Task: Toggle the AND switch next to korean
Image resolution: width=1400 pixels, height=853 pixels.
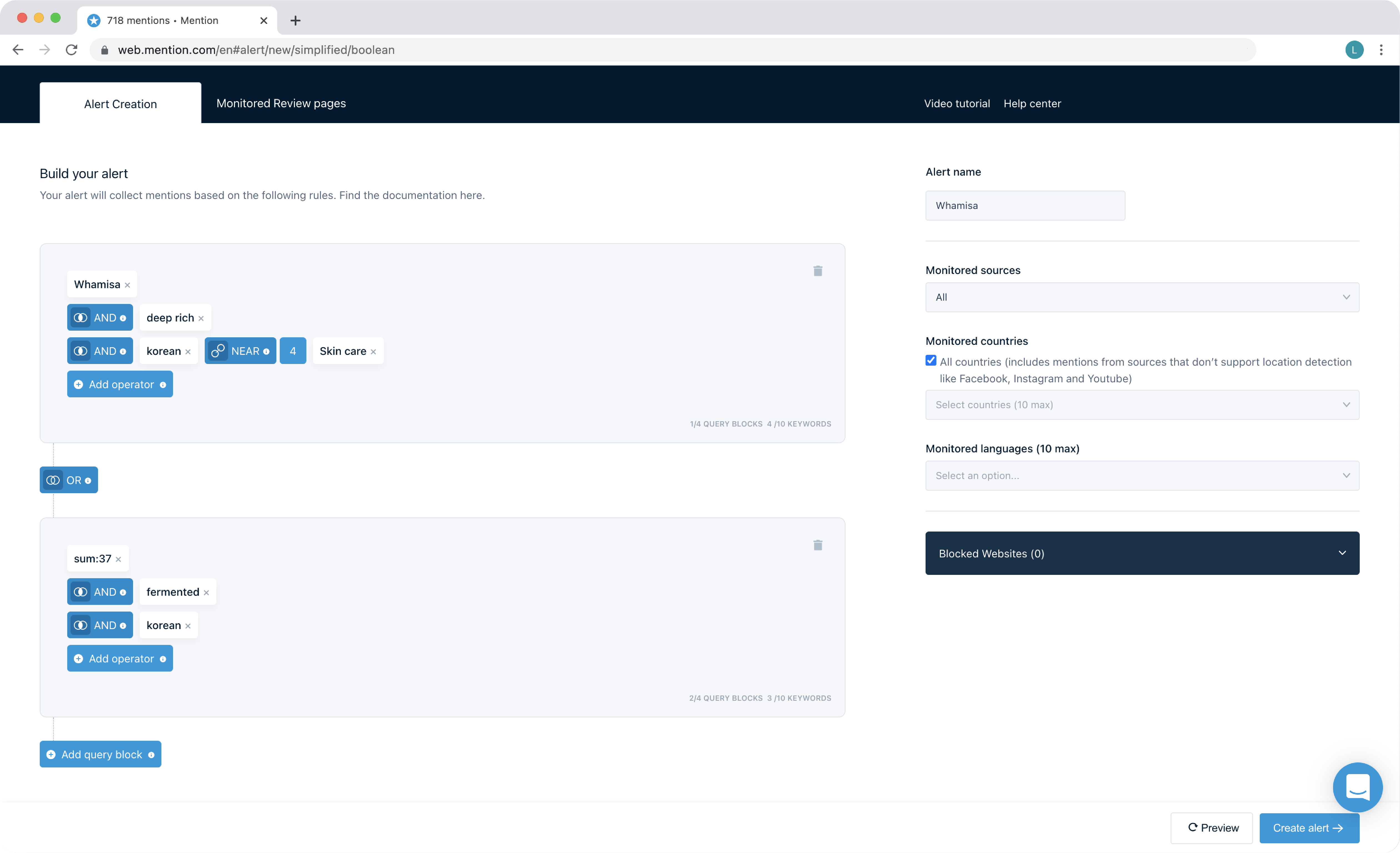Action: pyautogui.click(x=81, y=351)
